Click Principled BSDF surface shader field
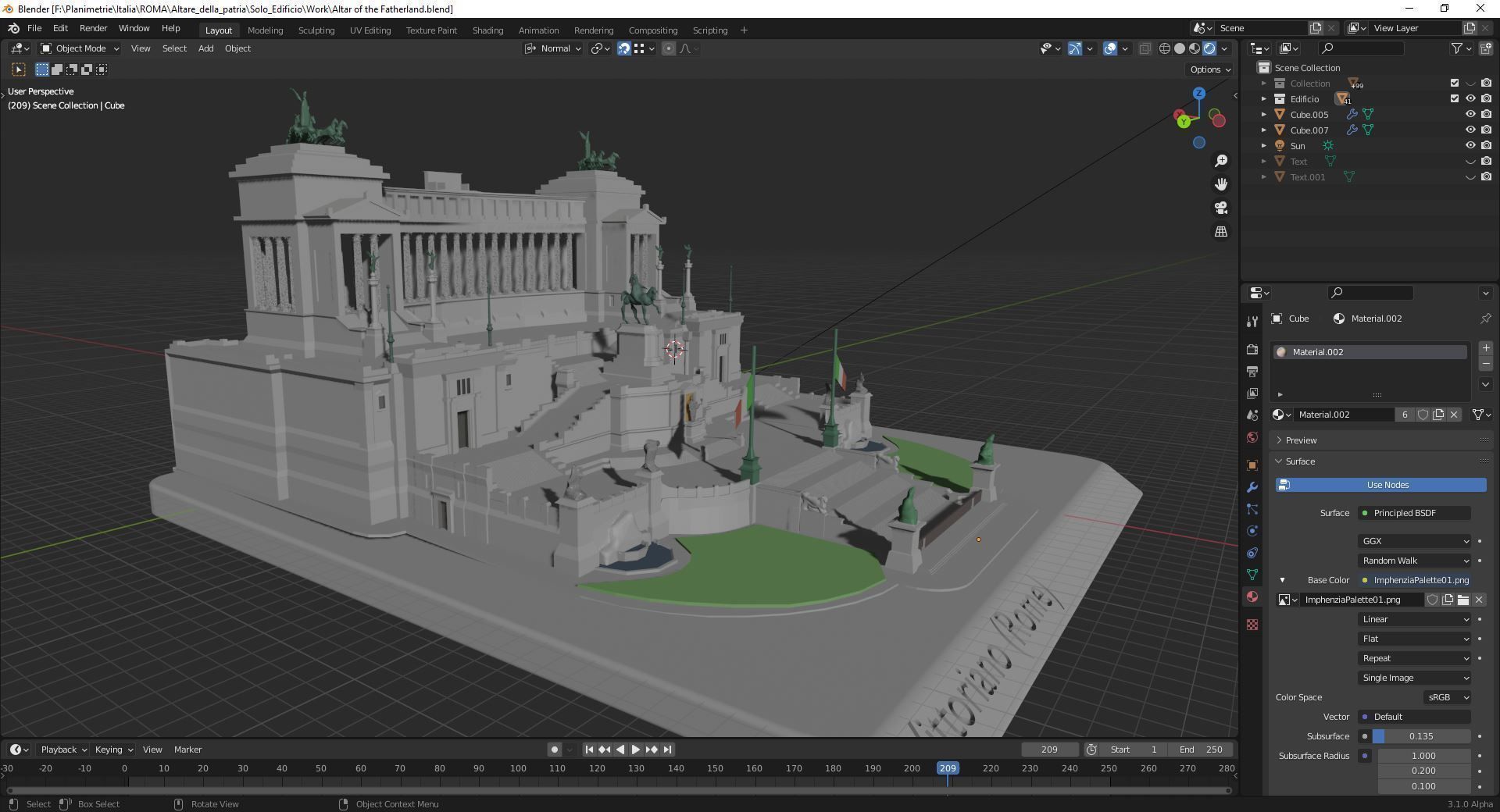 click(1415, 513)
